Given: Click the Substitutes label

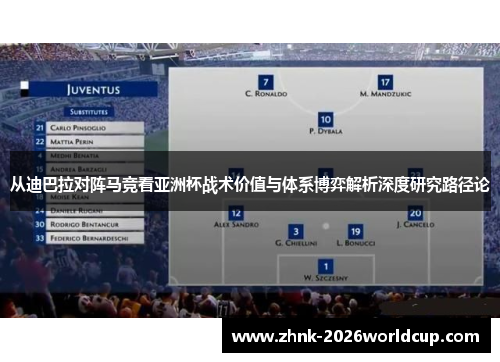Looking at the screenshot, I should [89, 112].
